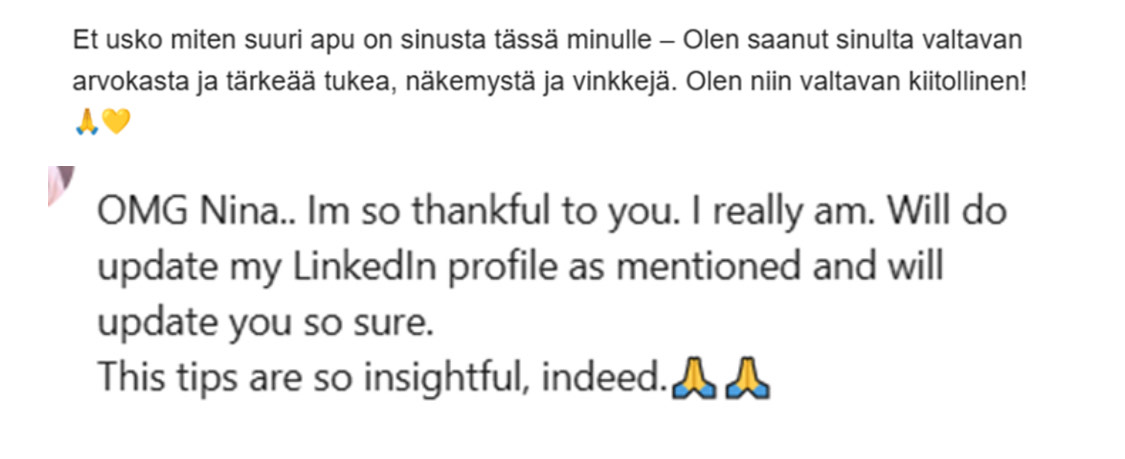Click the yellow heart emoji
1125x459 pixels.
(116, 123)
